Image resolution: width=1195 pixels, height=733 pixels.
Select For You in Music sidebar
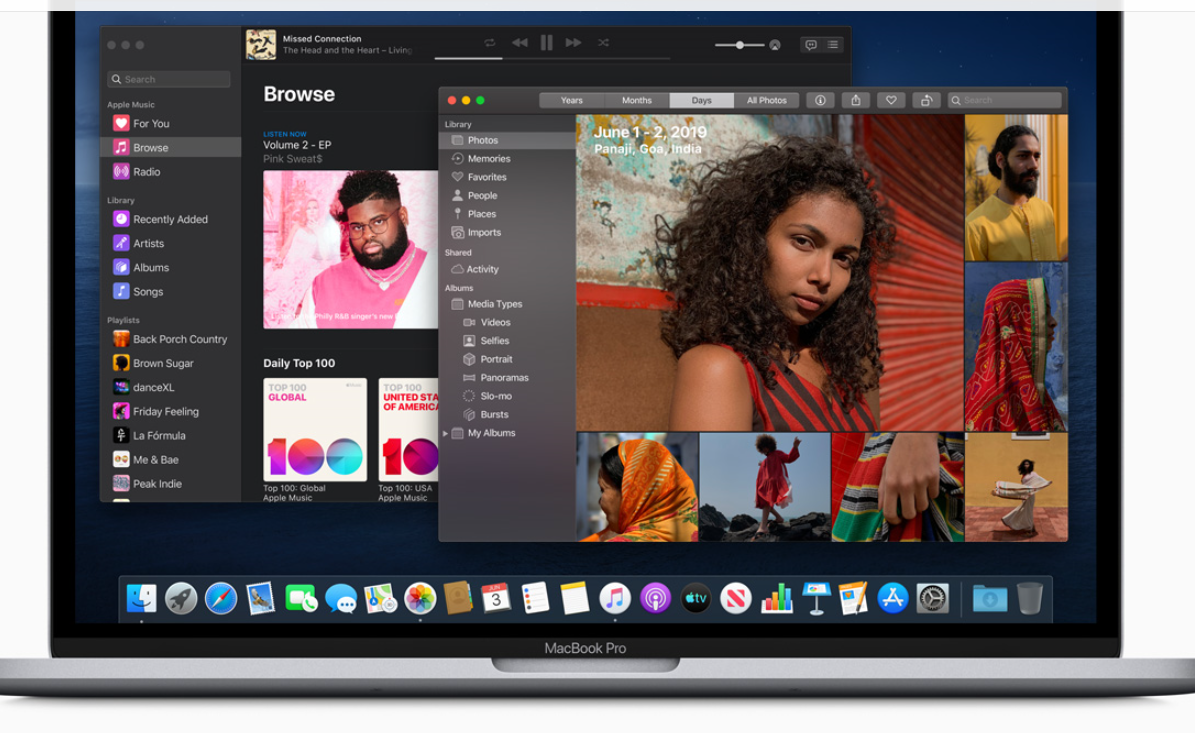click(171, 123)
